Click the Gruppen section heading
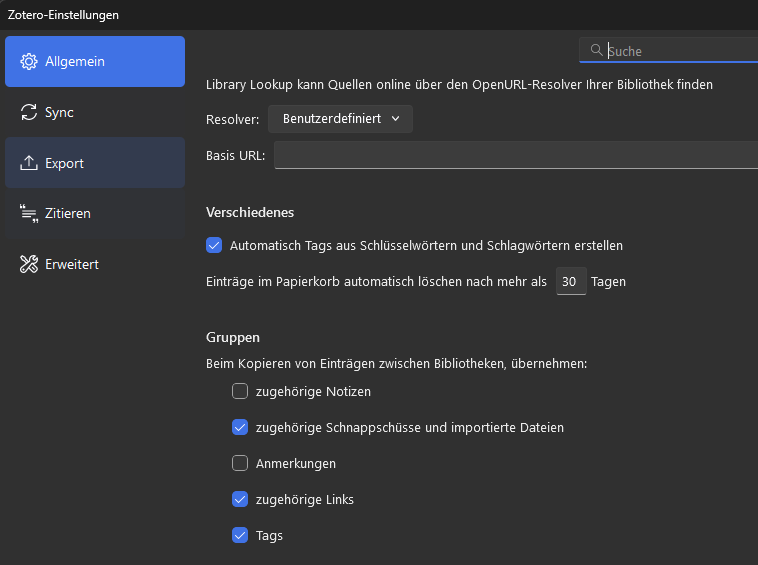758x565 pixels. [x=233, y=337]
